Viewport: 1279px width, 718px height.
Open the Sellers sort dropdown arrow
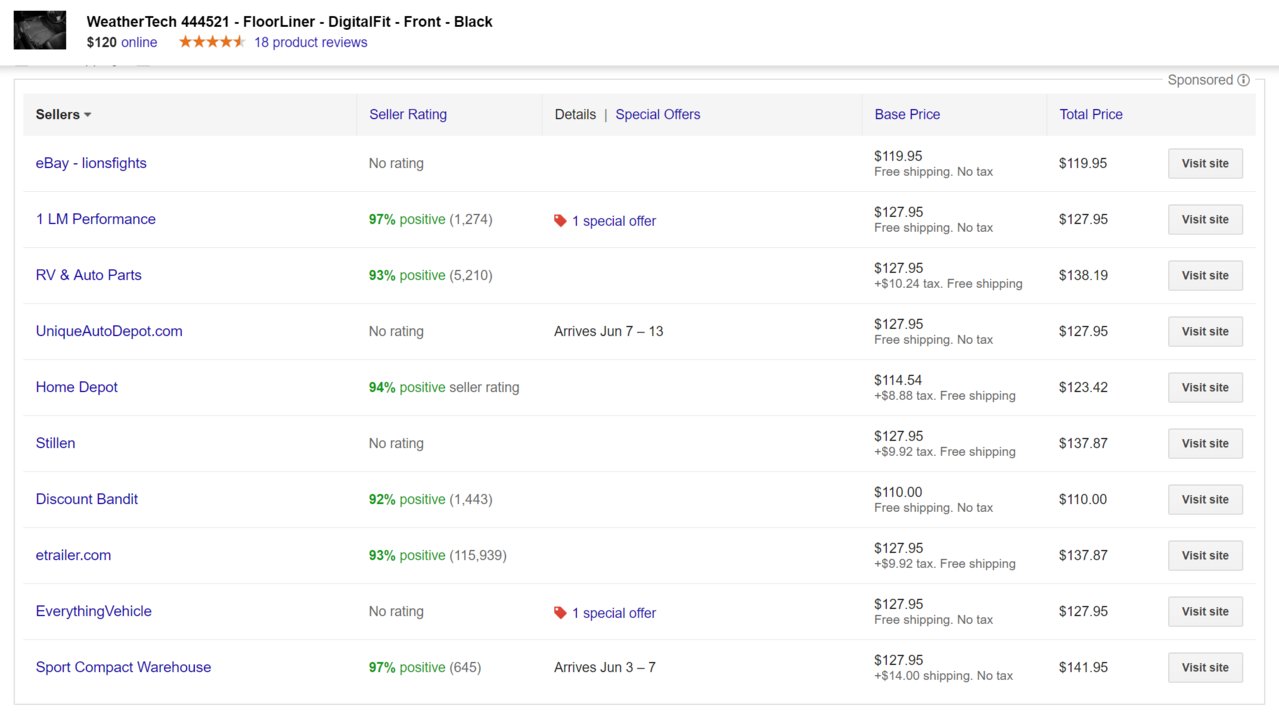tap(88, 115)
